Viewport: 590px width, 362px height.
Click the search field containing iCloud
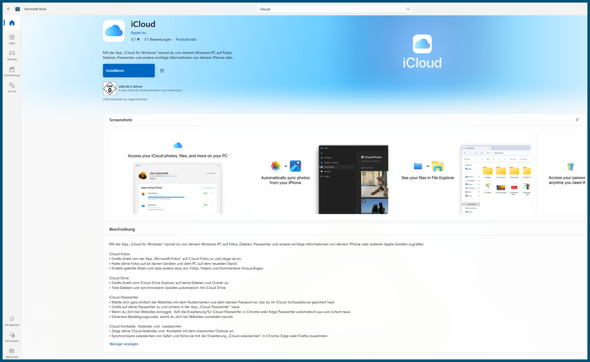click(x=335, y=9)
